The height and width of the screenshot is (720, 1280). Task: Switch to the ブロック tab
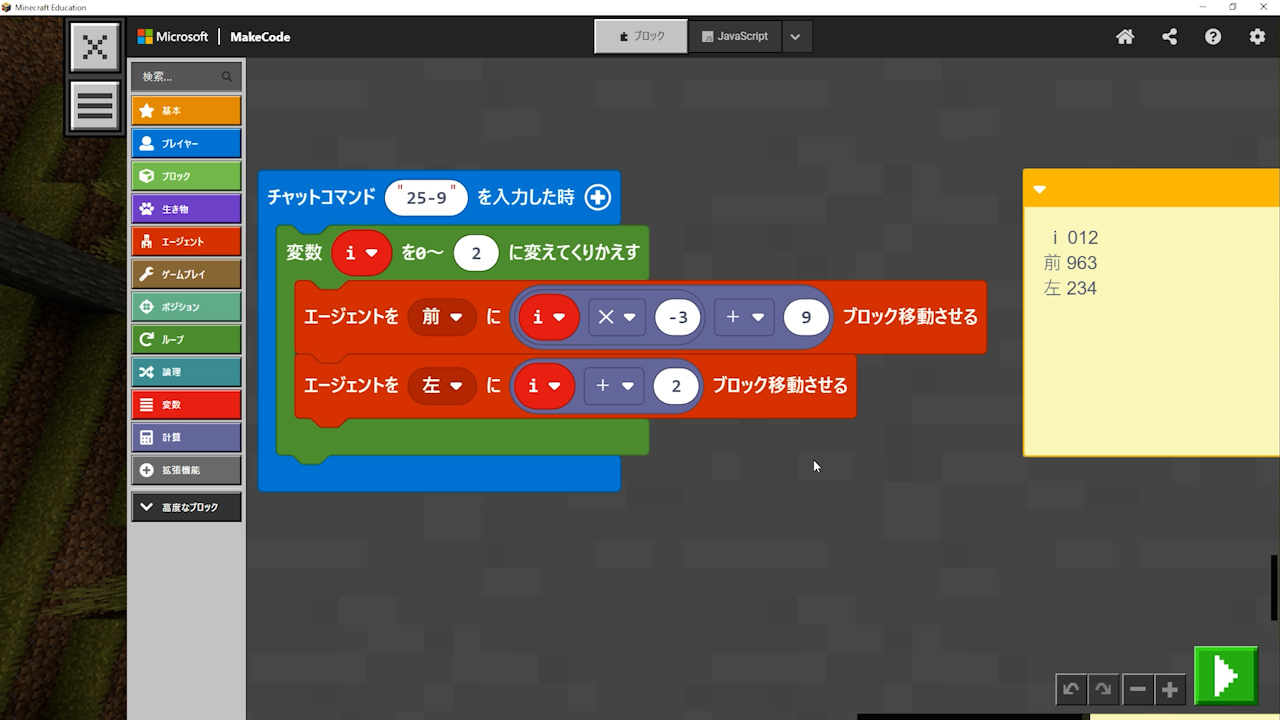coord(641,37)
